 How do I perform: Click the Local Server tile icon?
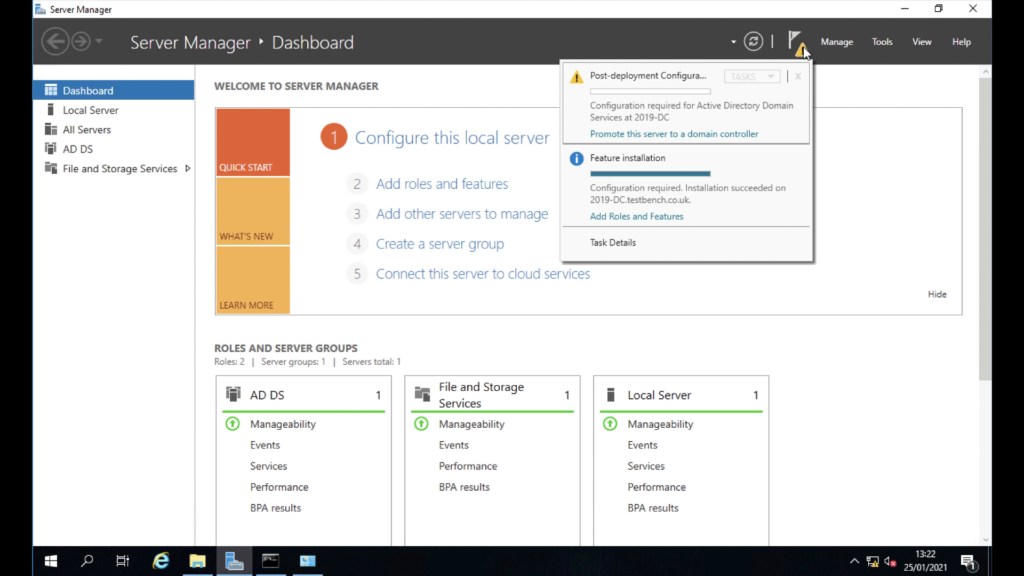[611, 394]
